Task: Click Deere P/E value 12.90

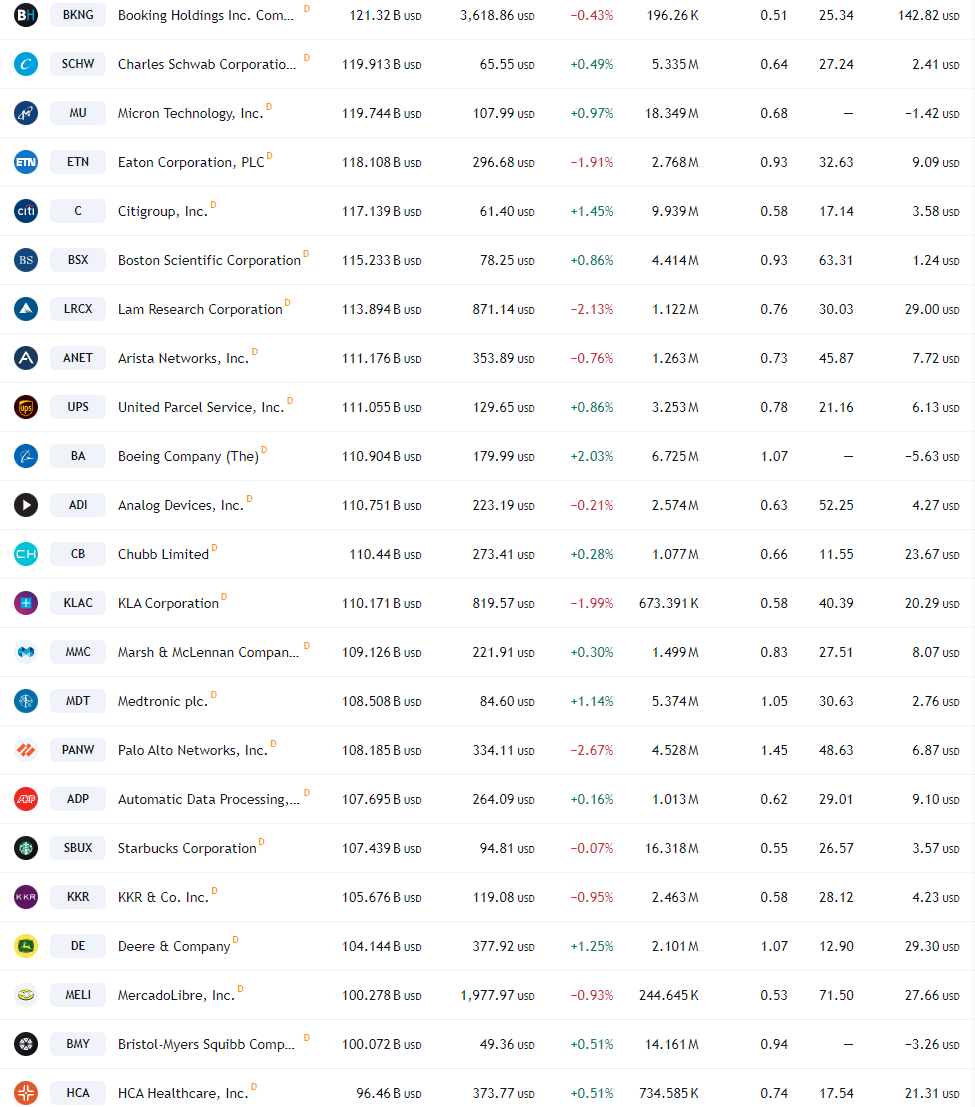Action: (836, 946)
